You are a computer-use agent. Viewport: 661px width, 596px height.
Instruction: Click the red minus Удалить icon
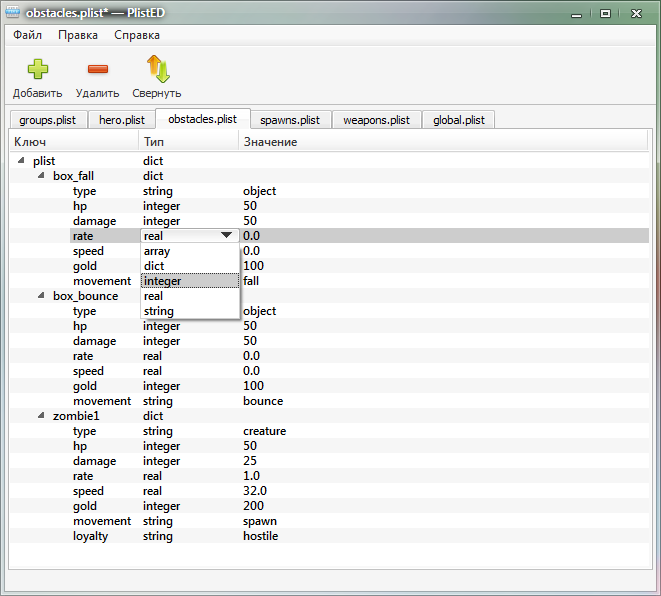click(x=98, y=69)
